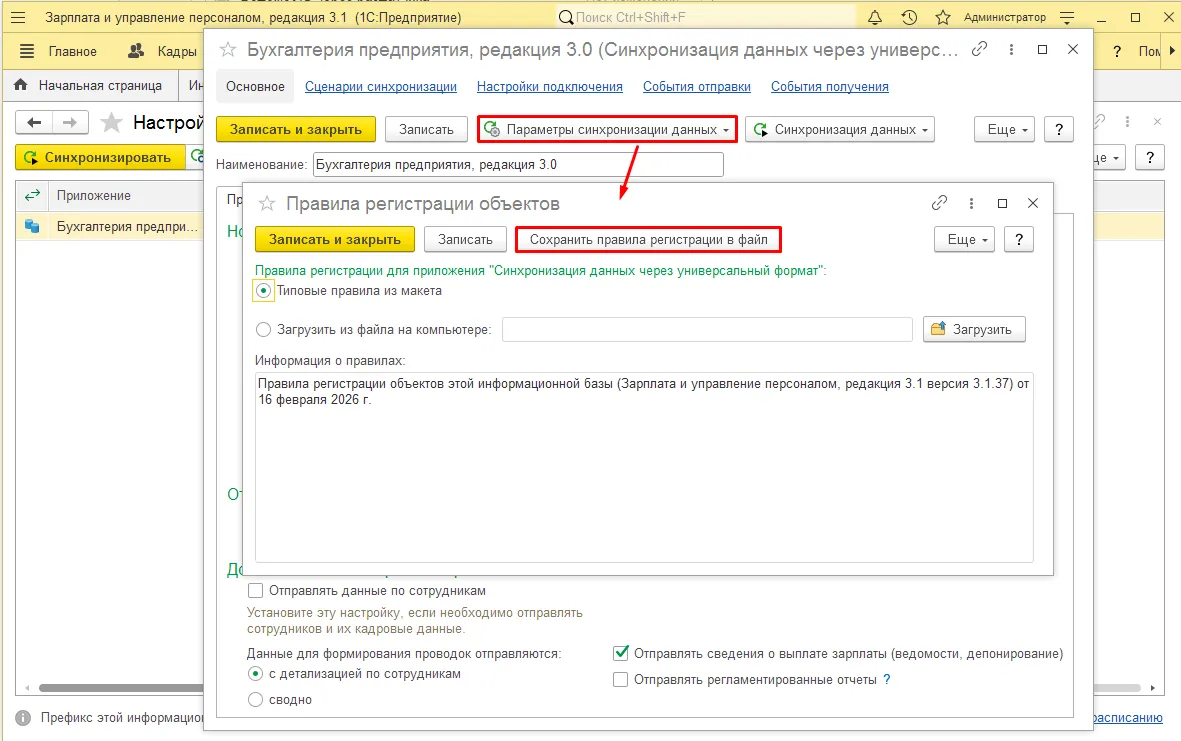Open Сценарии синхронизации link
Image resolution: width=1181 pixels, height=741 pixels.
(x=380, y=87)
